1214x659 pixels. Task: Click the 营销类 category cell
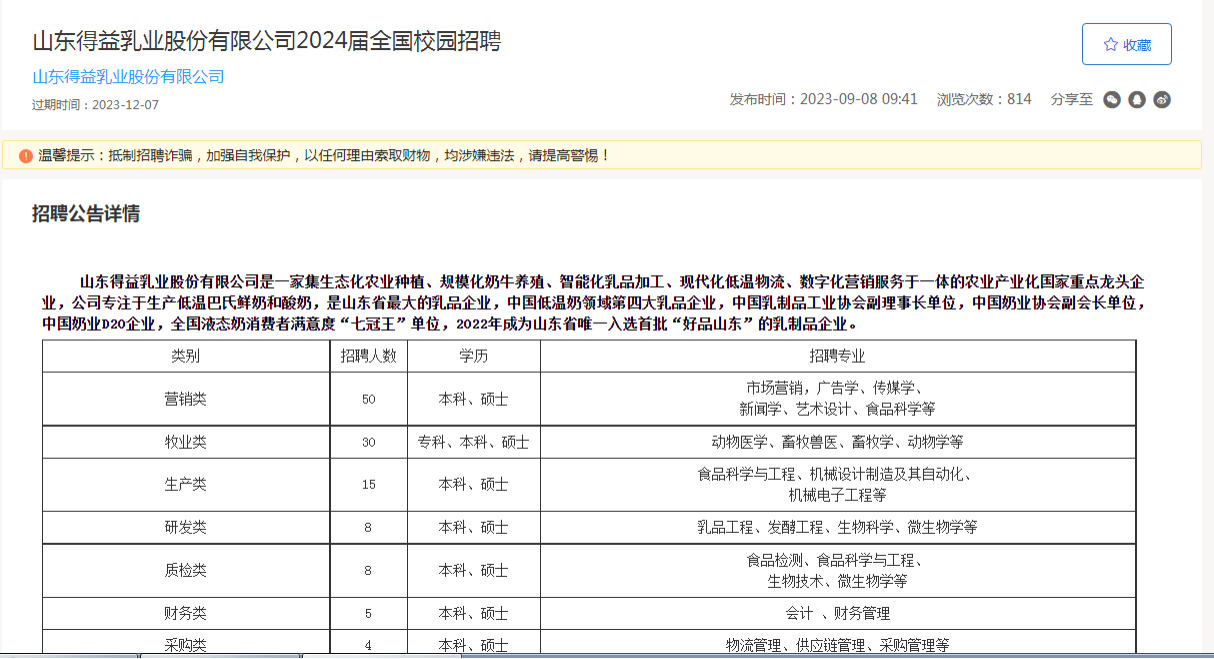coord(186,399)
